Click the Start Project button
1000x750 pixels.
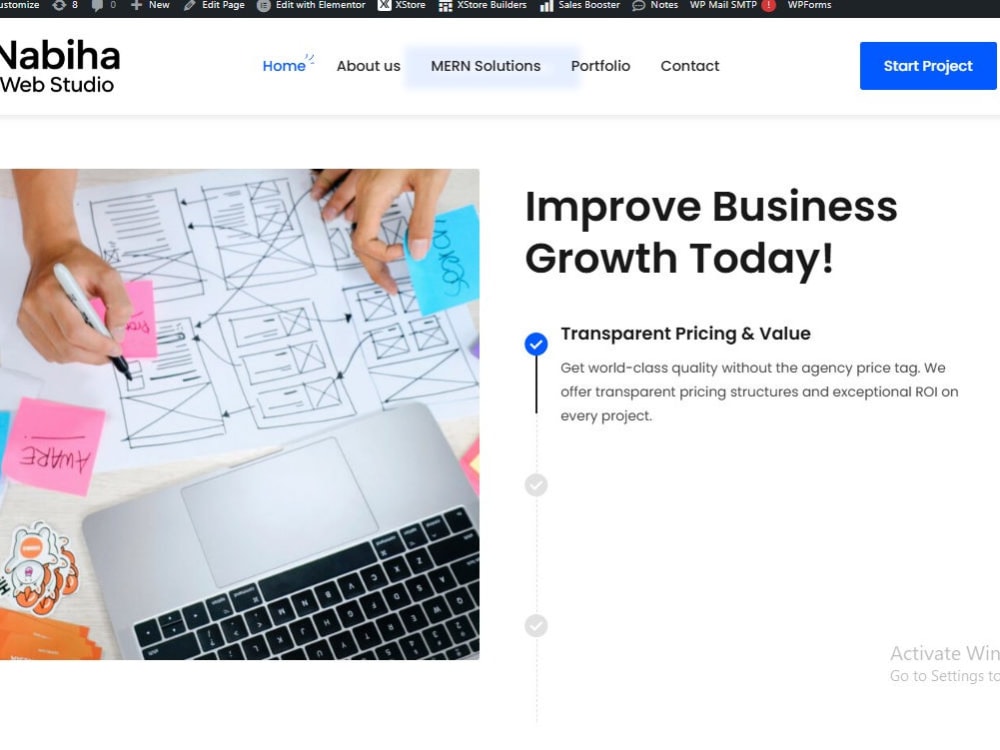[928, 66]
